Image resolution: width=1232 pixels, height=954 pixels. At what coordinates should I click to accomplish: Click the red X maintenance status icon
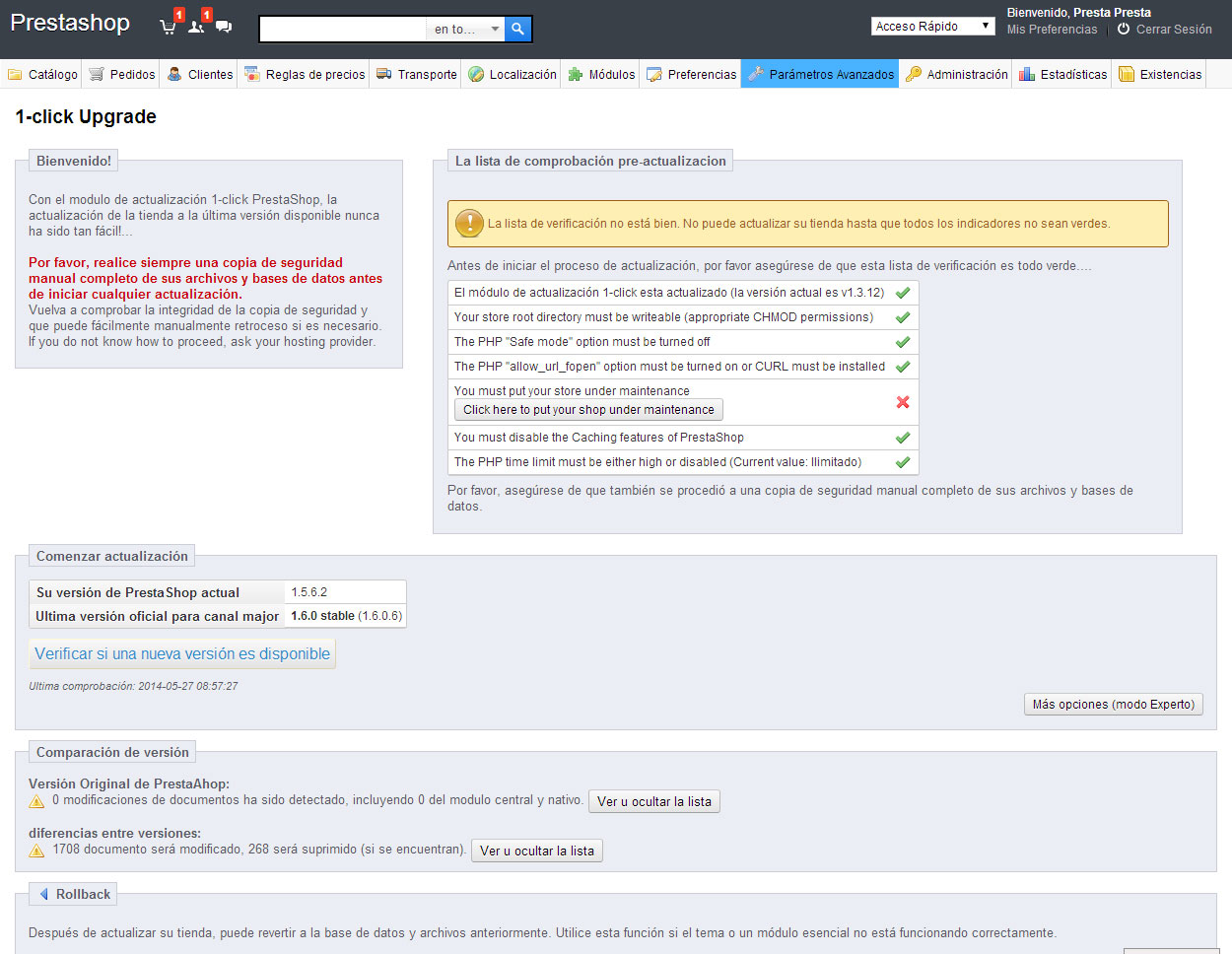click(903, 402)
